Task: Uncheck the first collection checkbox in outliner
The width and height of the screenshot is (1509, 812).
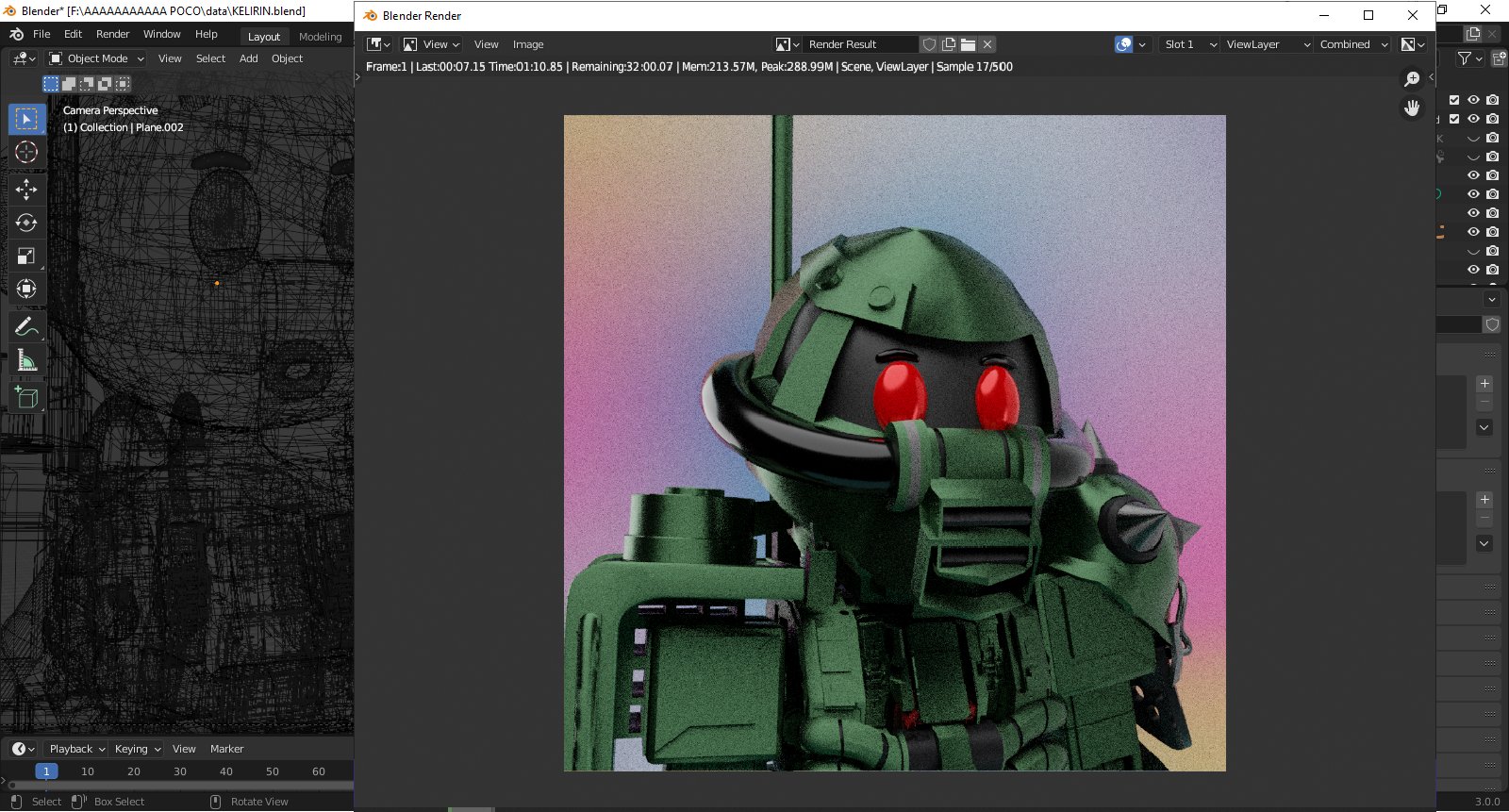Action: 1454,100
